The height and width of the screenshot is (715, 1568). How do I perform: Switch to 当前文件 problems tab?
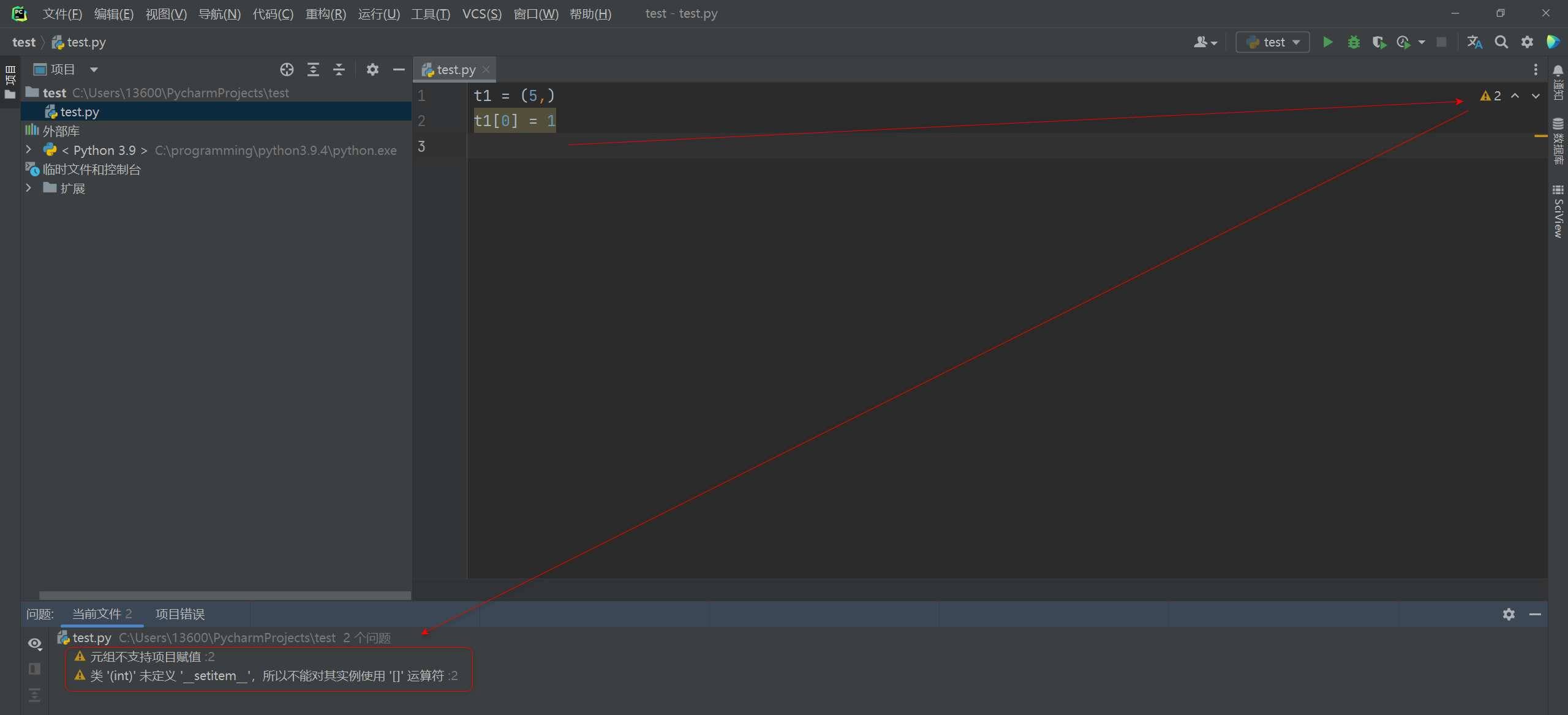(102, 614)
